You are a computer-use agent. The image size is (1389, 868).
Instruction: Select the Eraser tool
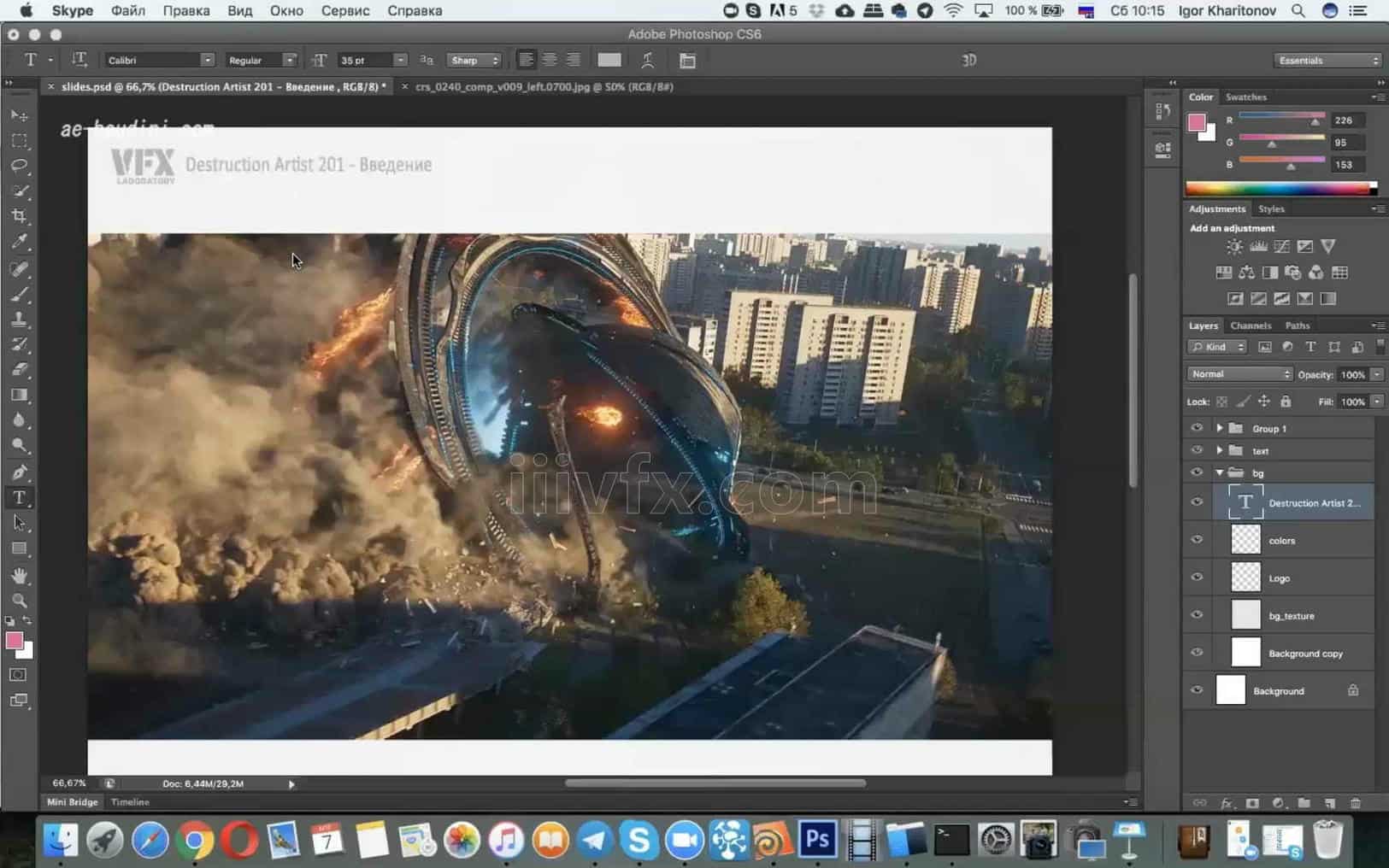tap(19, 370)
